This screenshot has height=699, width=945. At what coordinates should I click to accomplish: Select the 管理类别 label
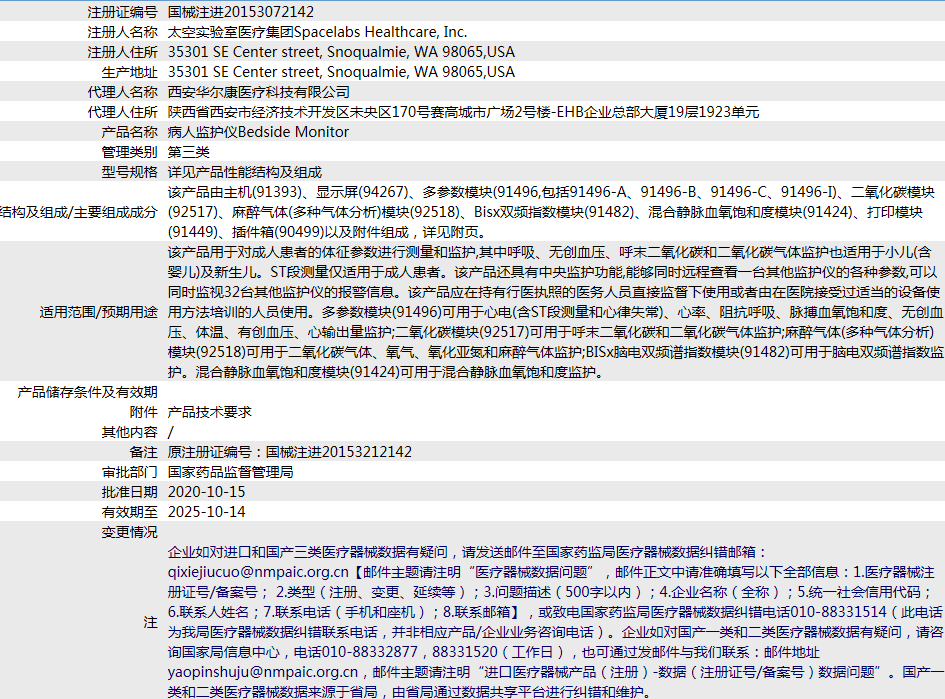pos(130,152)
